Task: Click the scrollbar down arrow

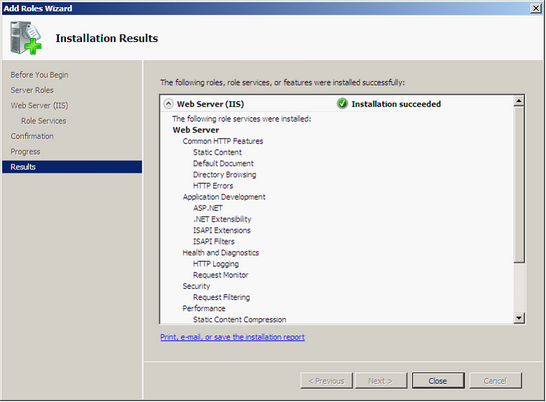Action: pos(519,318)
